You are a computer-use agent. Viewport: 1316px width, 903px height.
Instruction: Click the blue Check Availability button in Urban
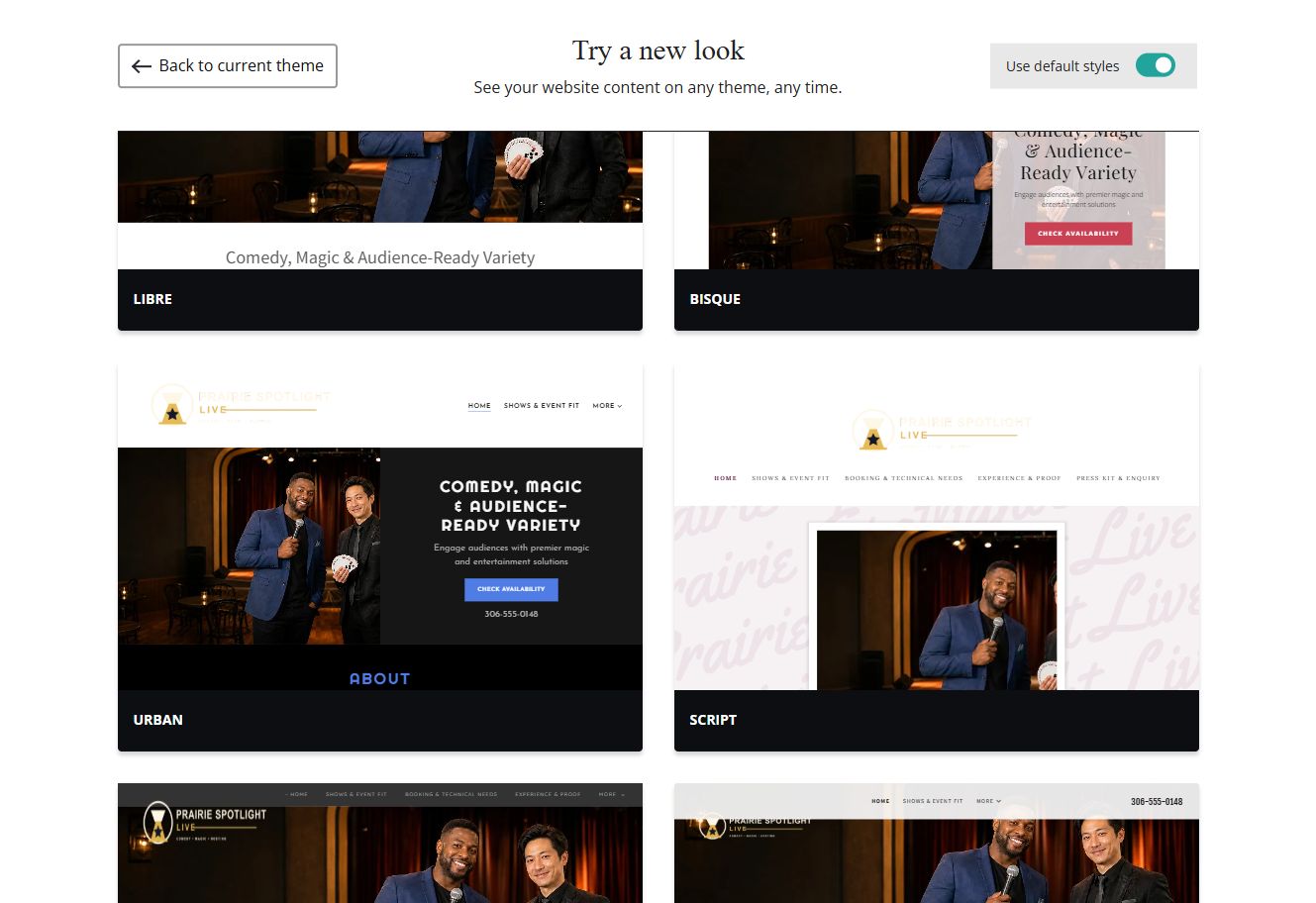(511, 589)
